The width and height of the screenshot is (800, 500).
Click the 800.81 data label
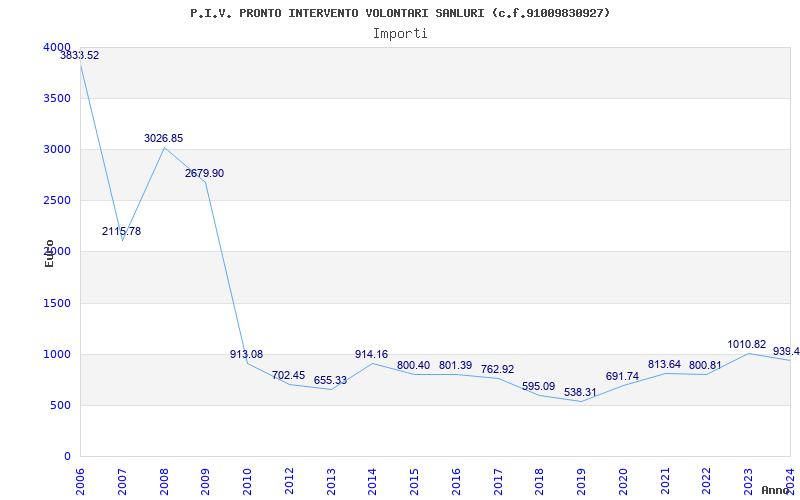[705, 366]
